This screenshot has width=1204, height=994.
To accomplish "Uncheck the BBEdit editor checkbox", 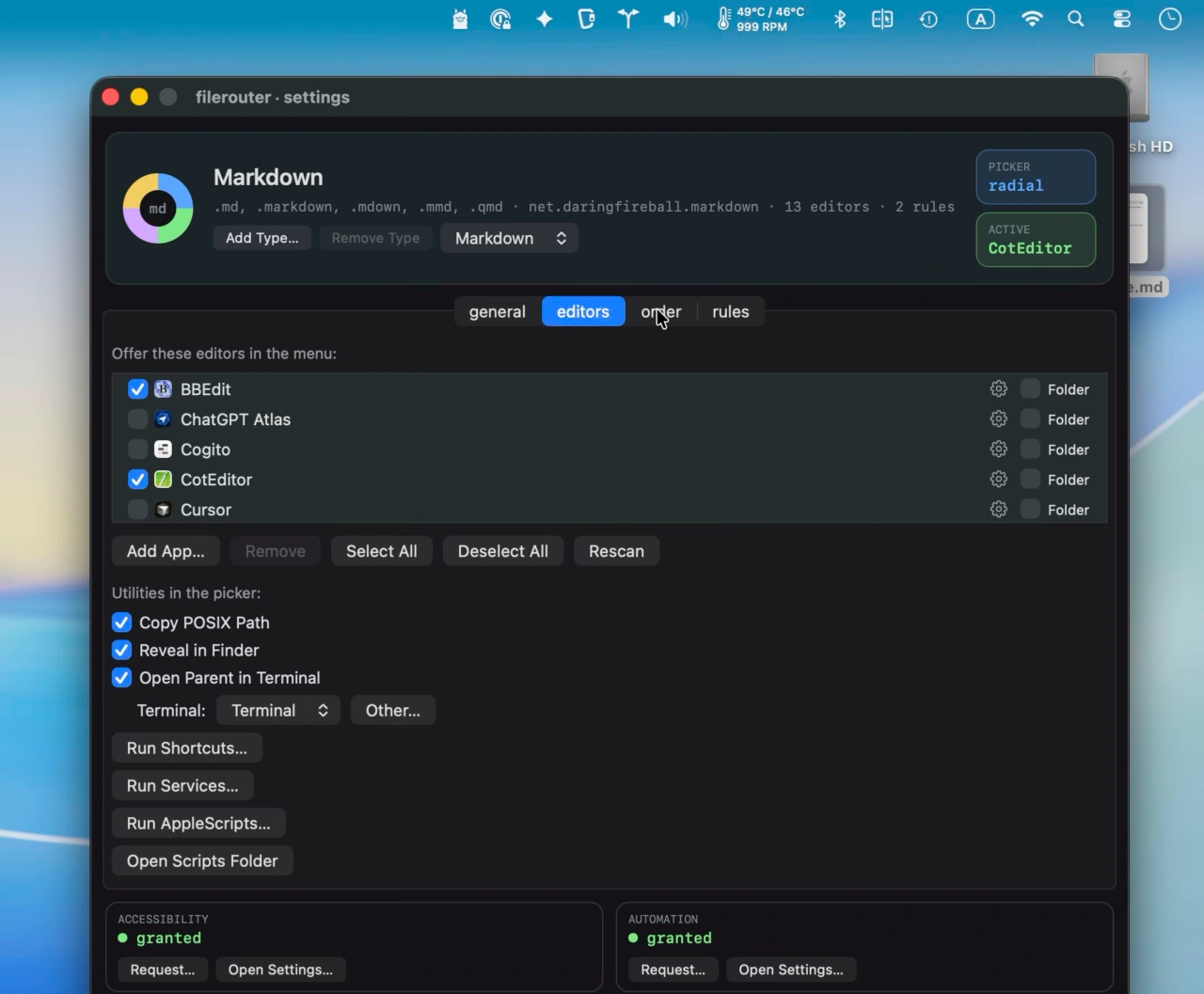I will [137, 389].
